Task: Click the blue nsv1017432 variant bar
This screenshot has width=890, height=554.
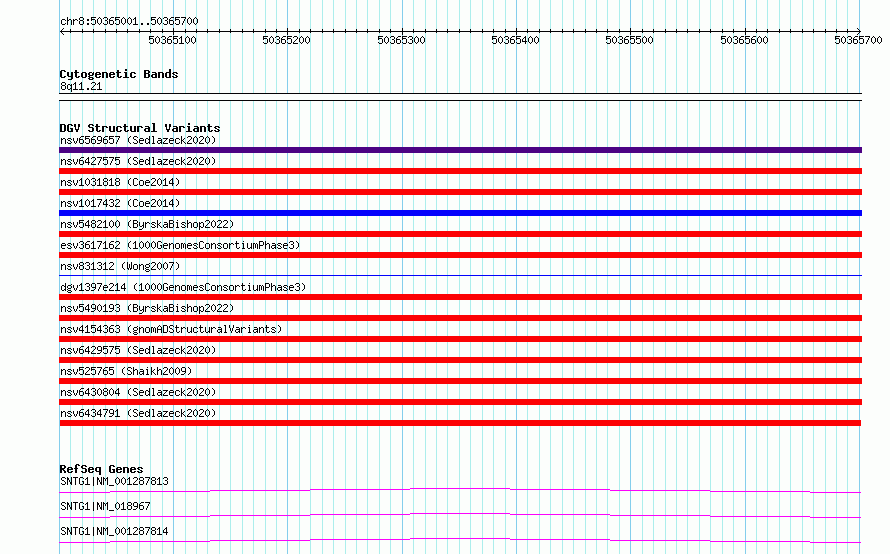Action: tap(460, 213)
